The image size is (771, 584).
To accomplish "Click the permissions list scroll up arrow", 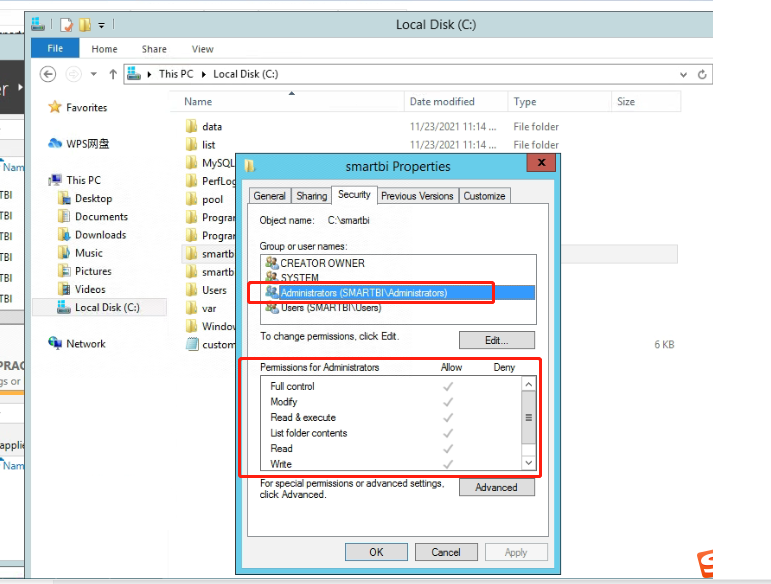I will [529, 384].
